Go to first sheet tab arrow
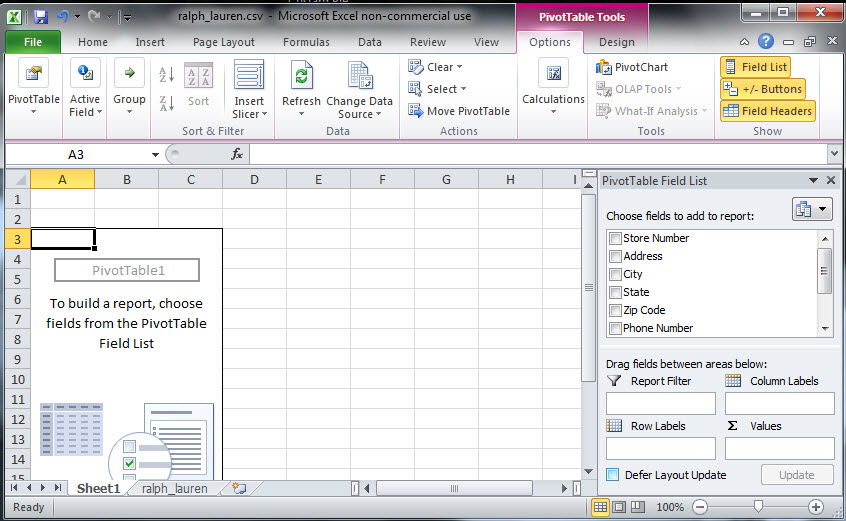Screen dimensions: 846x521 point(15,488)
